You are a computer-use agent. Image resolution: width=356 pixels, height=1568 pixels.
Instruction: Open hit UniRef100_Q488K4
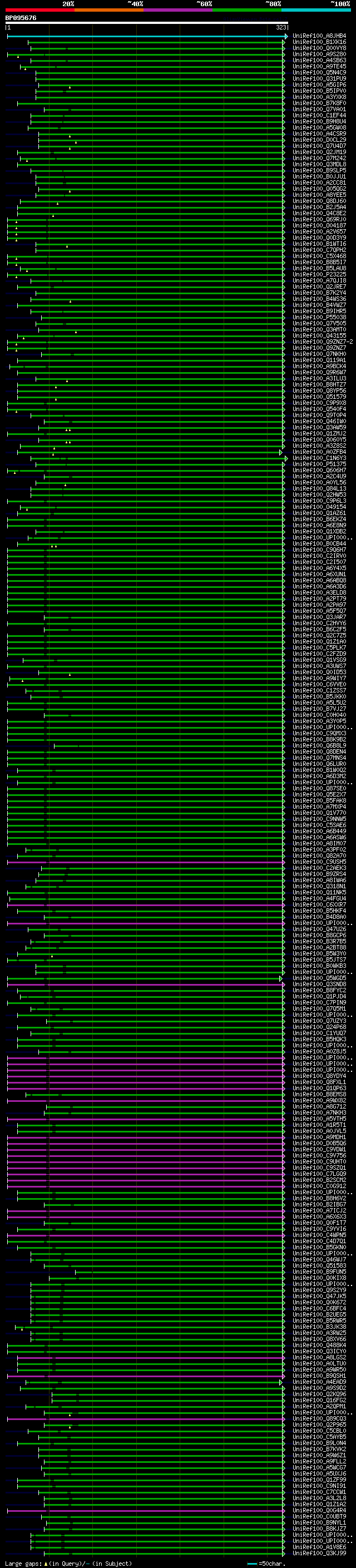pyautogui.click(x=319, y=1345)
